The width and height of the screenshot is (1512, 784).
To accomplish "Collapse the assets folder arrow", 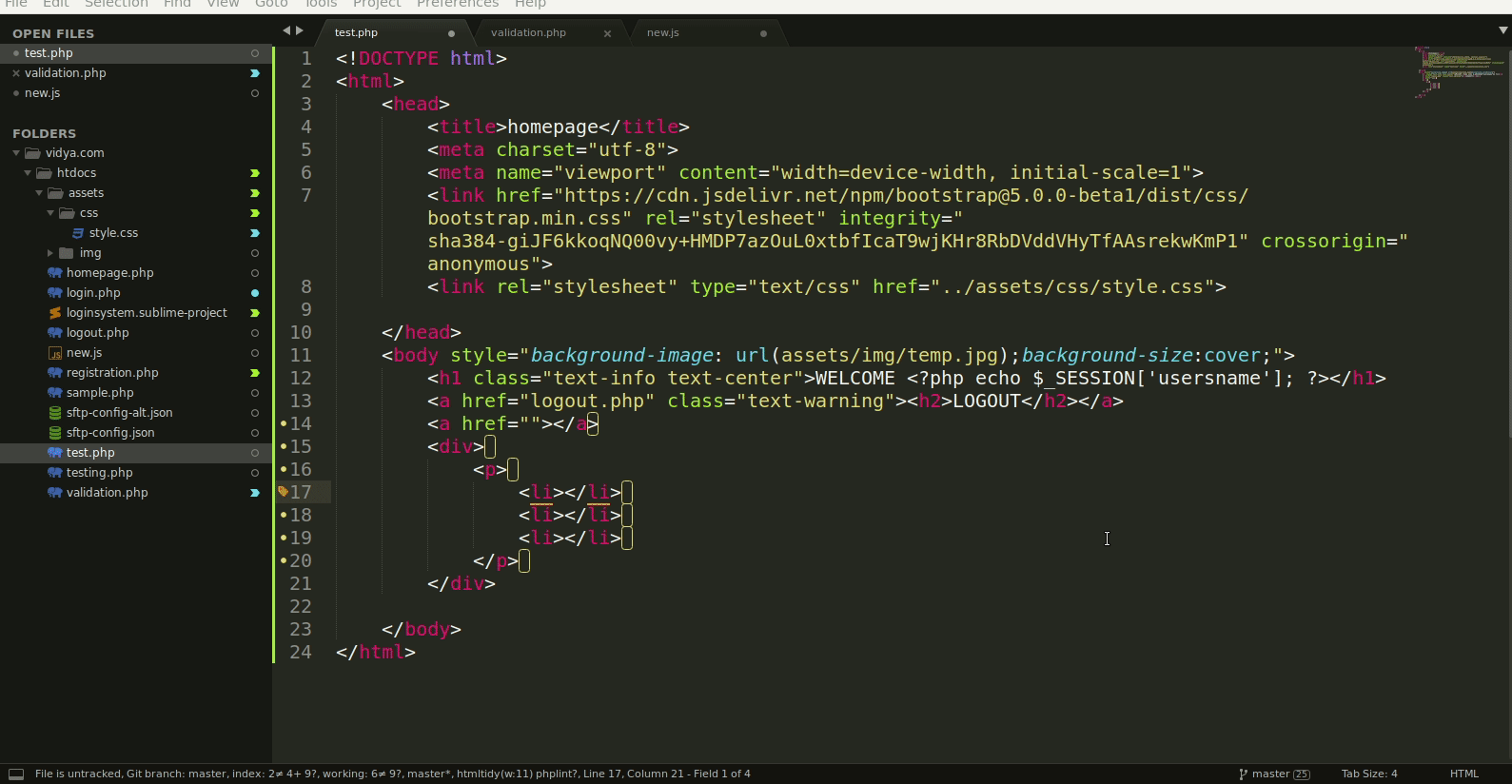I will (x=39, y=193).
